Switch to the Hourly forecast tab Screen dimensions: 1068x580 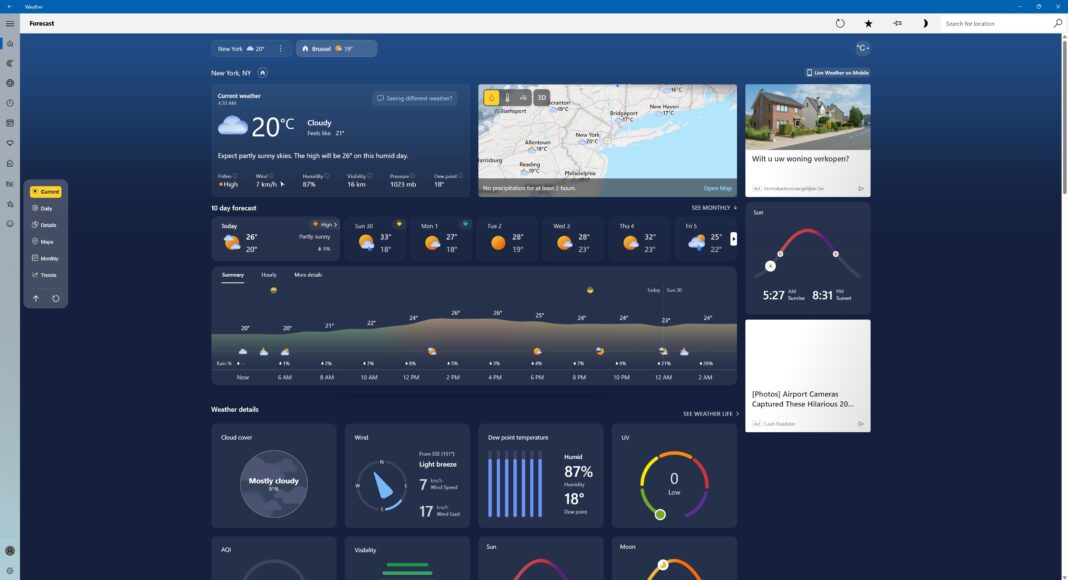[268, 274]
